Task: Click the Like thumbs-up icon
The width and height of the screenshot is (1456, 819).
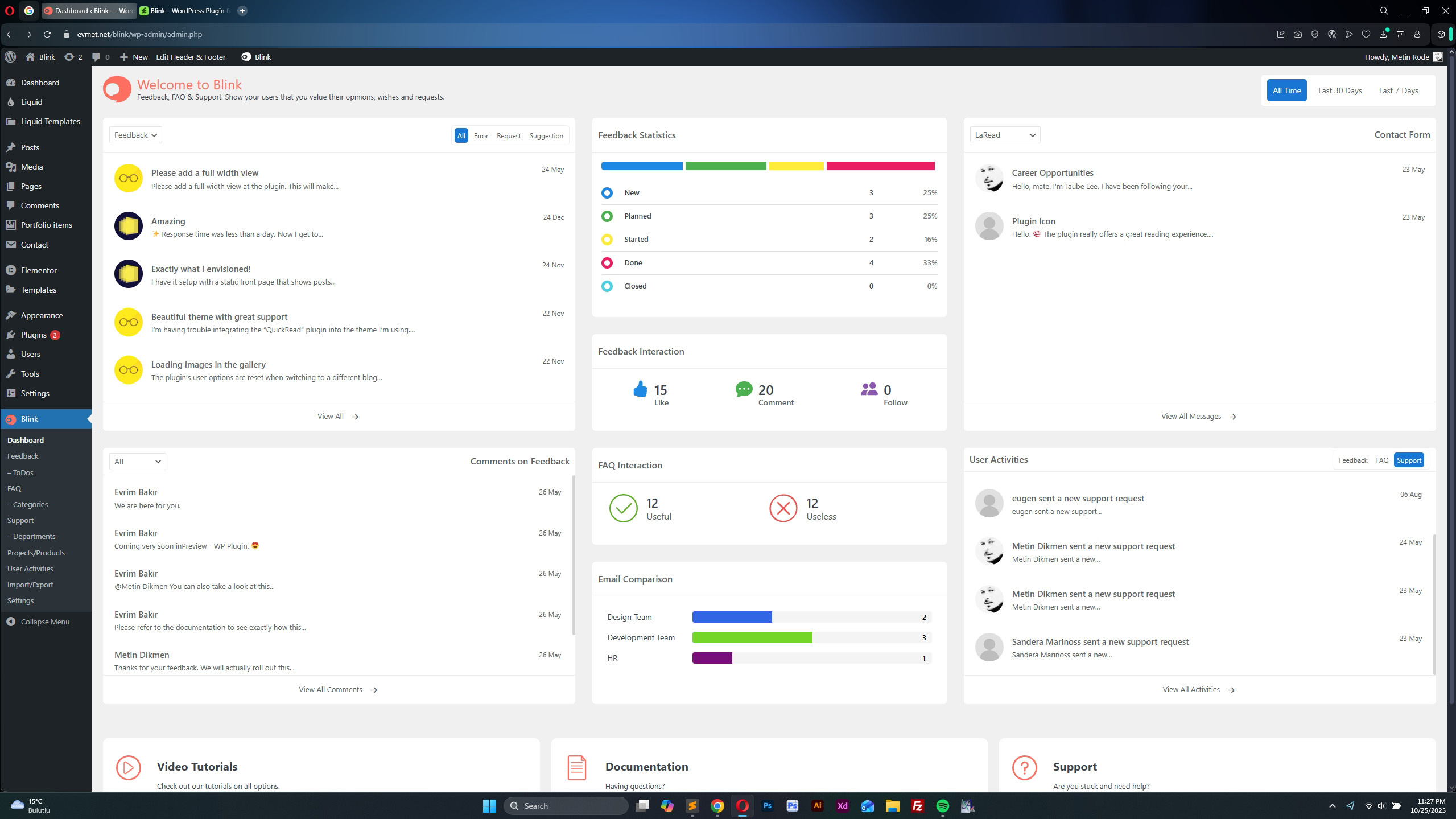Action: [x=640, y=389]
